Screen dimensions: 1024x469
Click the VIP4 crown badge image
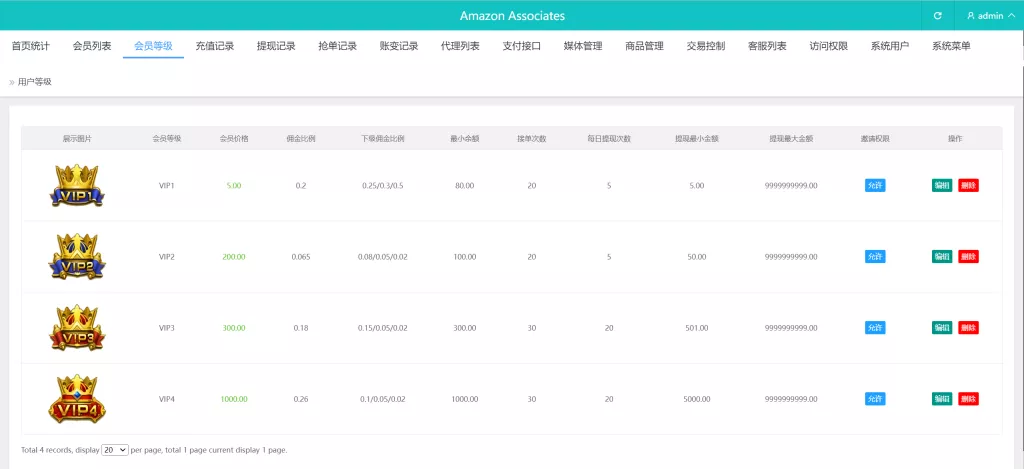[x=77, y=399]
